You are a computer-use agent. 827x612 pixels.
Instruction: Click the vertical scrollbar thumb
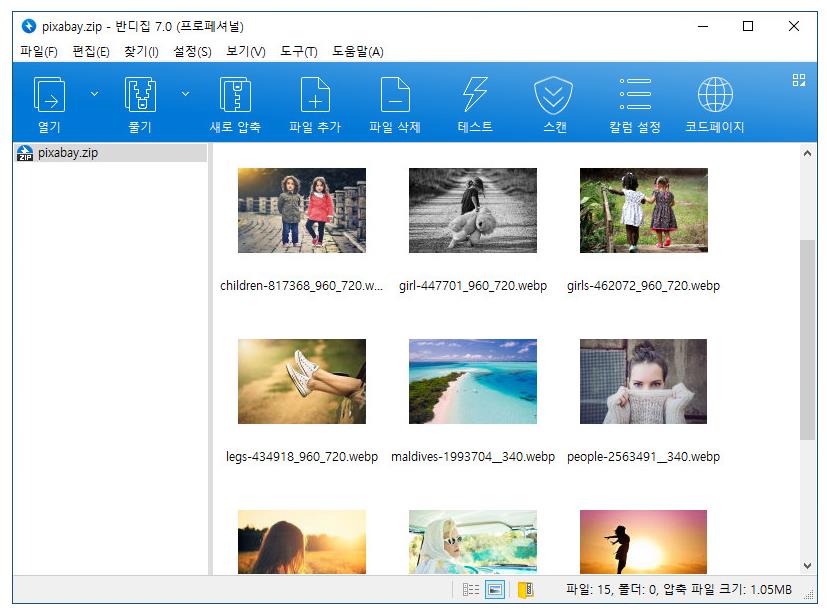point(807,340)
